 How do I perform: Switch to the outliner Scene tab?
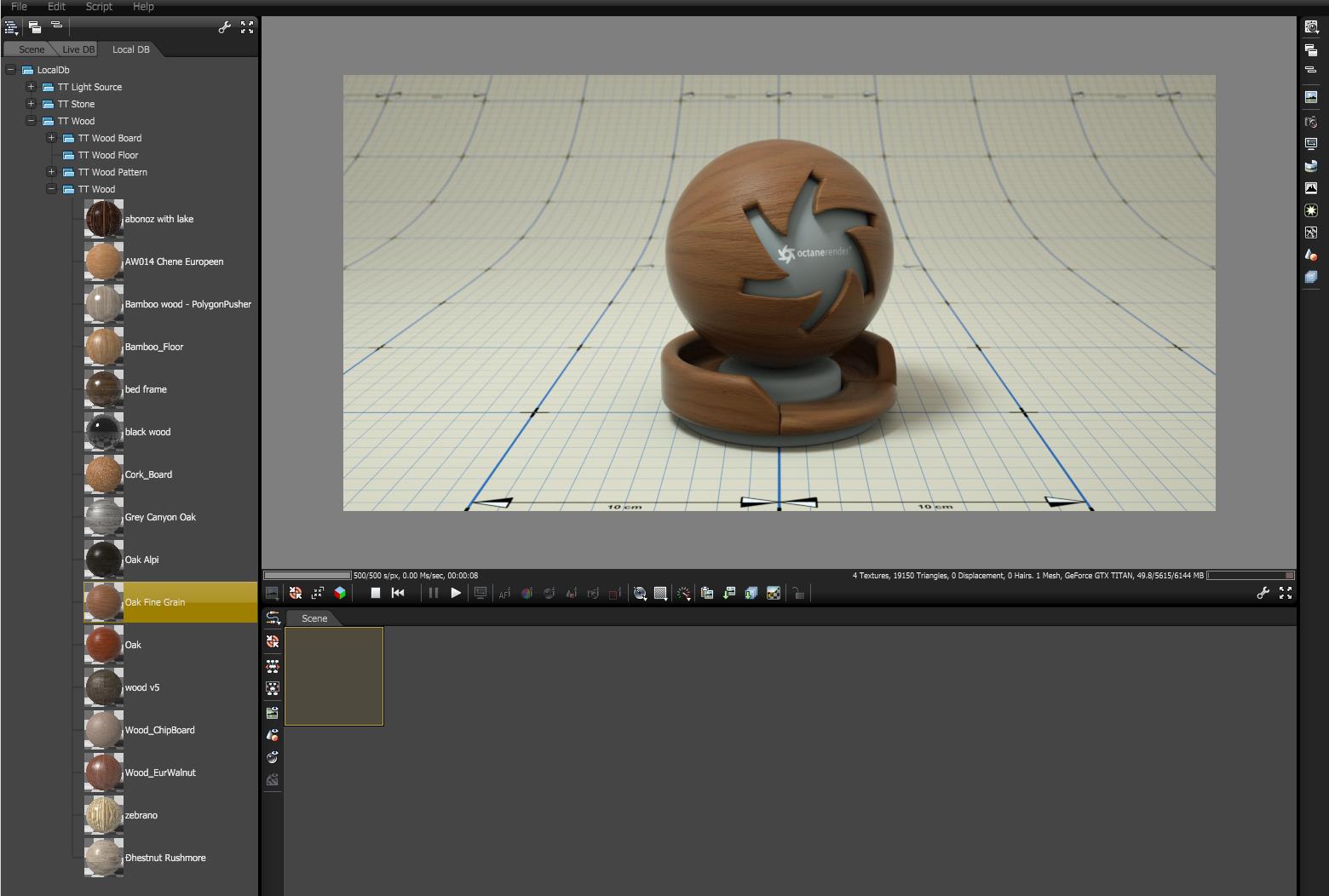(x=32, y=49)
